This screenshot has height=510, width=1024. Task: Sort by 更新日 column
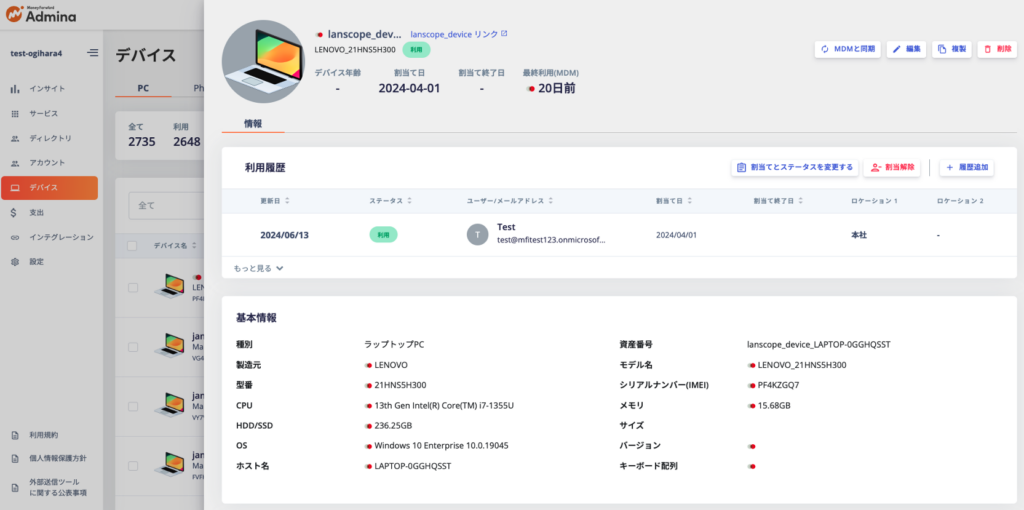point(275,201)
